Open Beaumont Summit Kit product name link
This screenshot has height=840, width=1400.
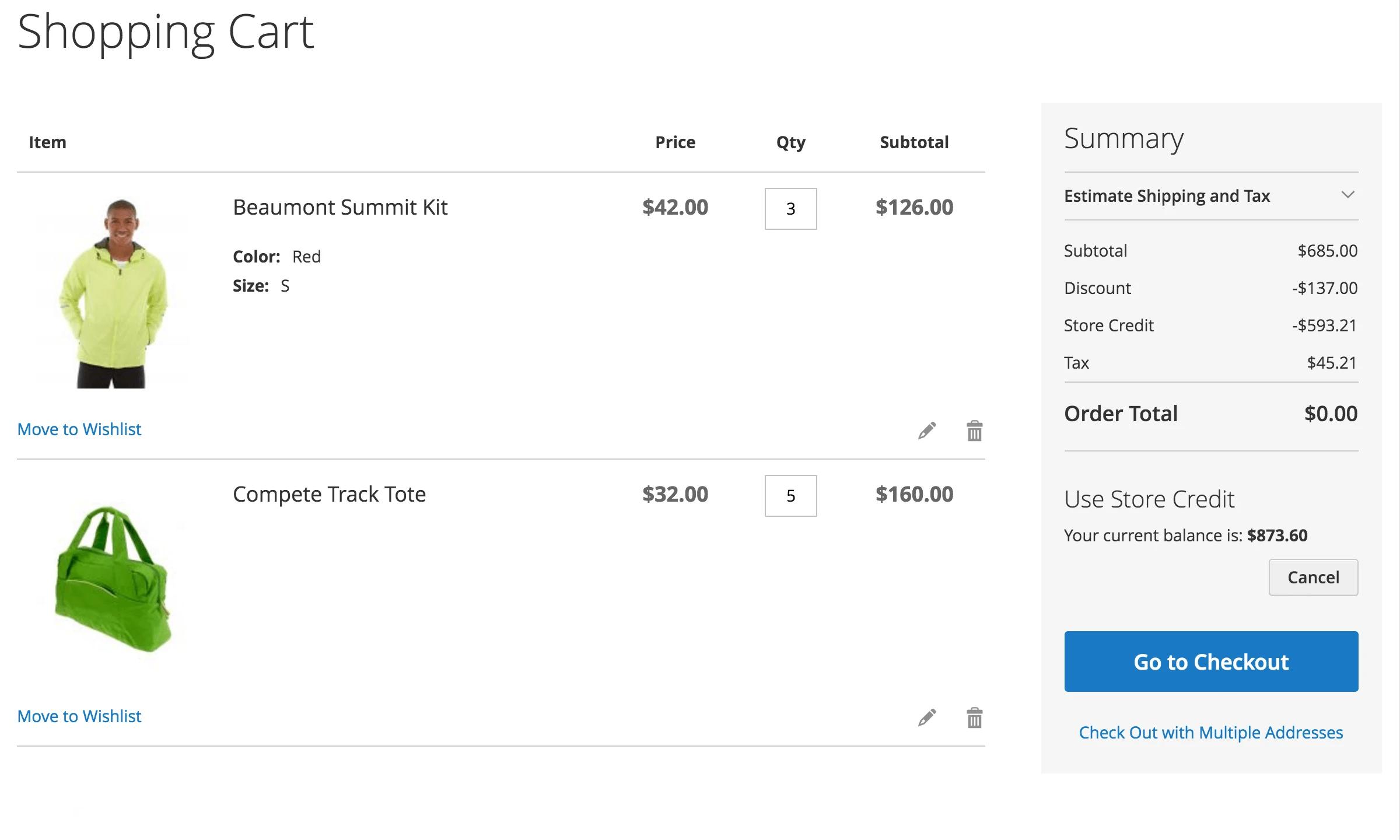340,208
